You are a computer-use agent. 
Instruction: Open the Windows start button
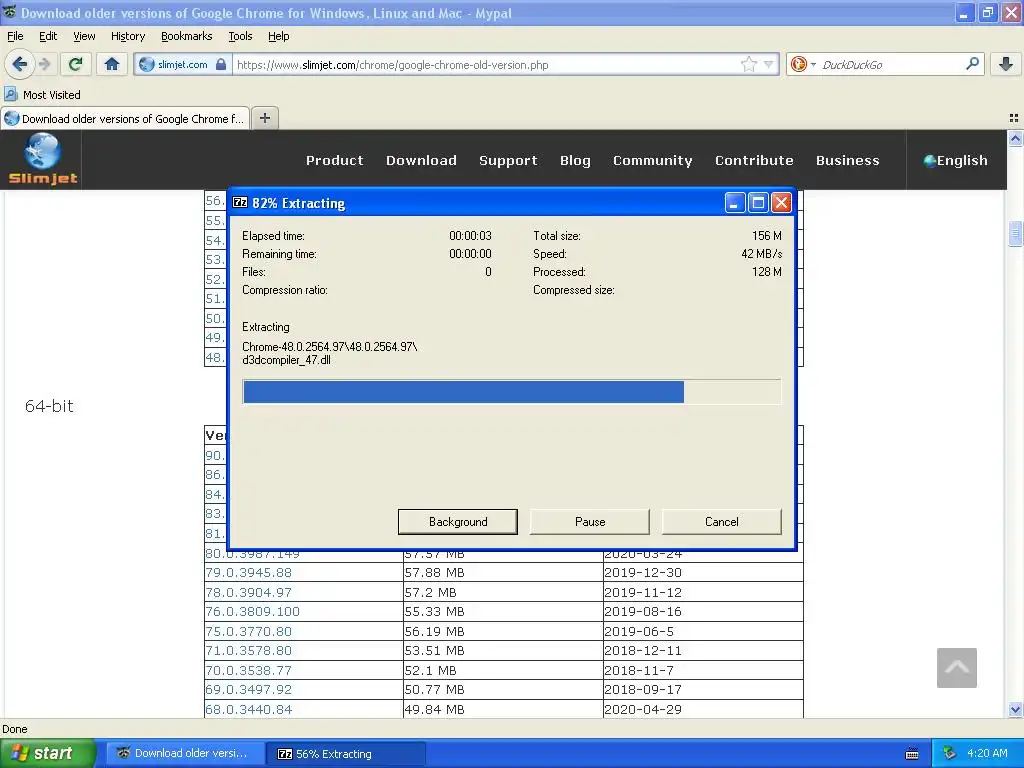[x=47, y=753]
